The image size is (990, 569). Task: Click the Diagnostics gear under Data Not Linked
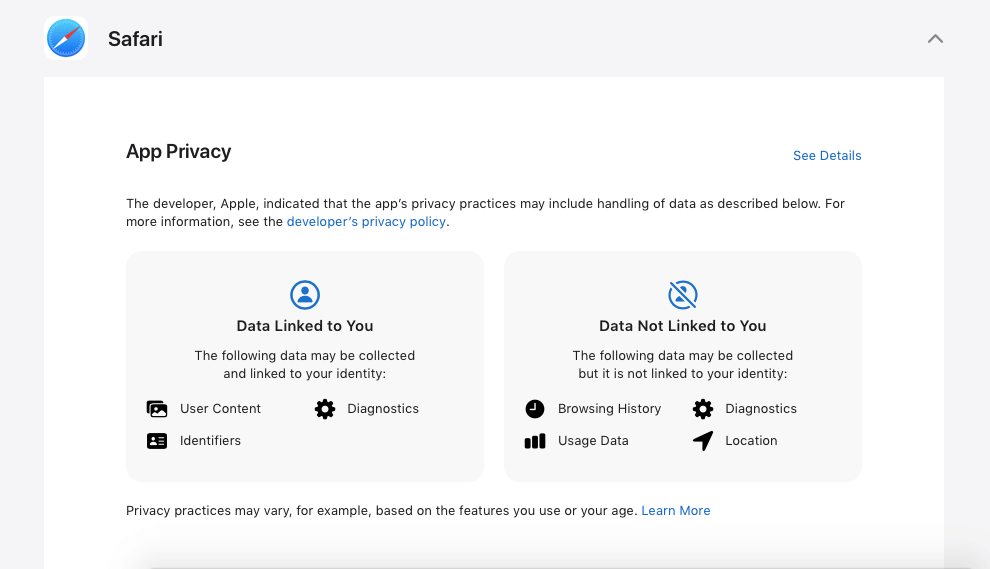[703, 409]
